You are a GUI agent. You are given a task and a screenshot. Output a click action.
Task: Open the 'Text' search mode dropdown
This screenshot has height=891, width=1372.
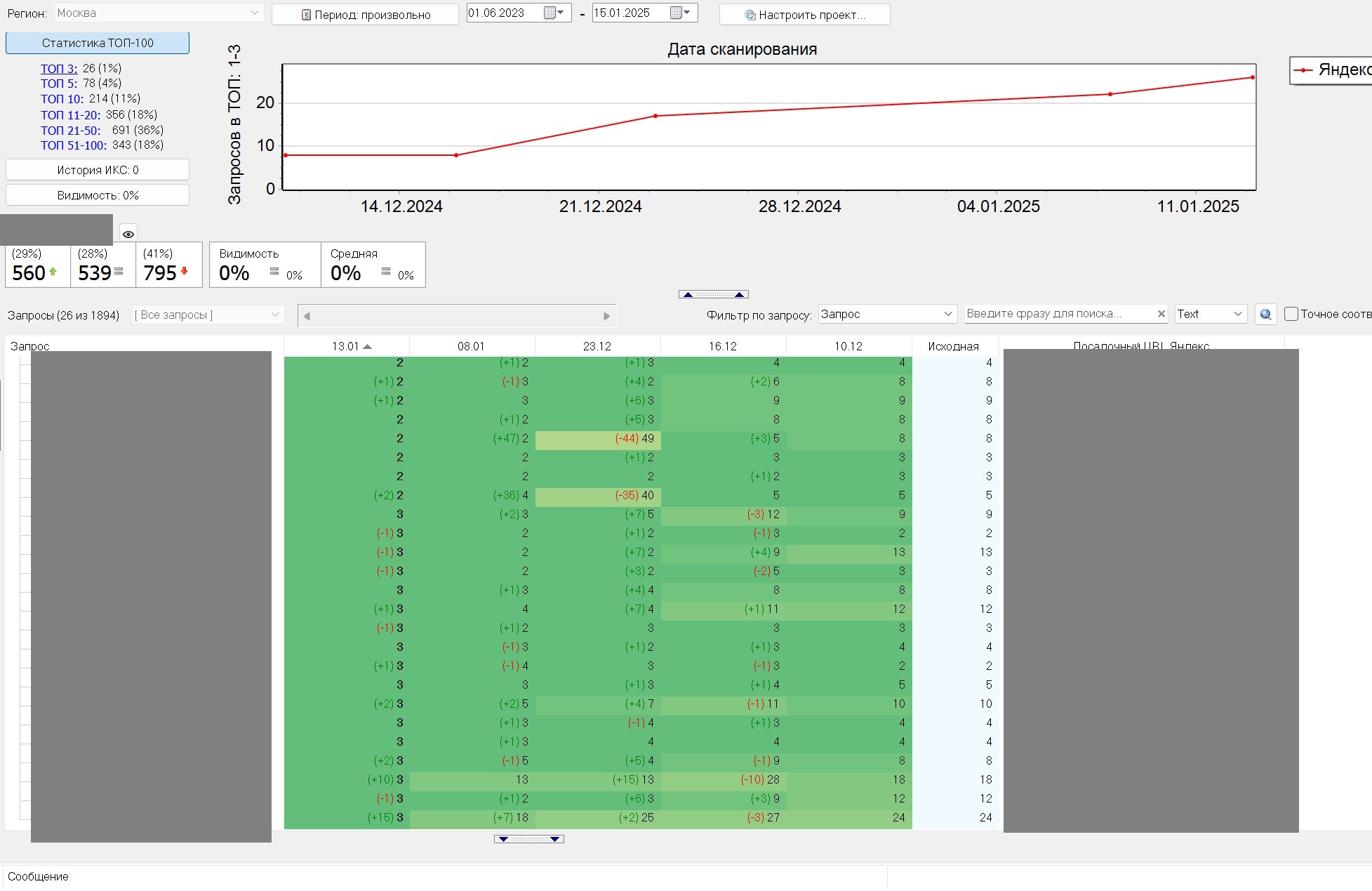[x=1211, y=314]
